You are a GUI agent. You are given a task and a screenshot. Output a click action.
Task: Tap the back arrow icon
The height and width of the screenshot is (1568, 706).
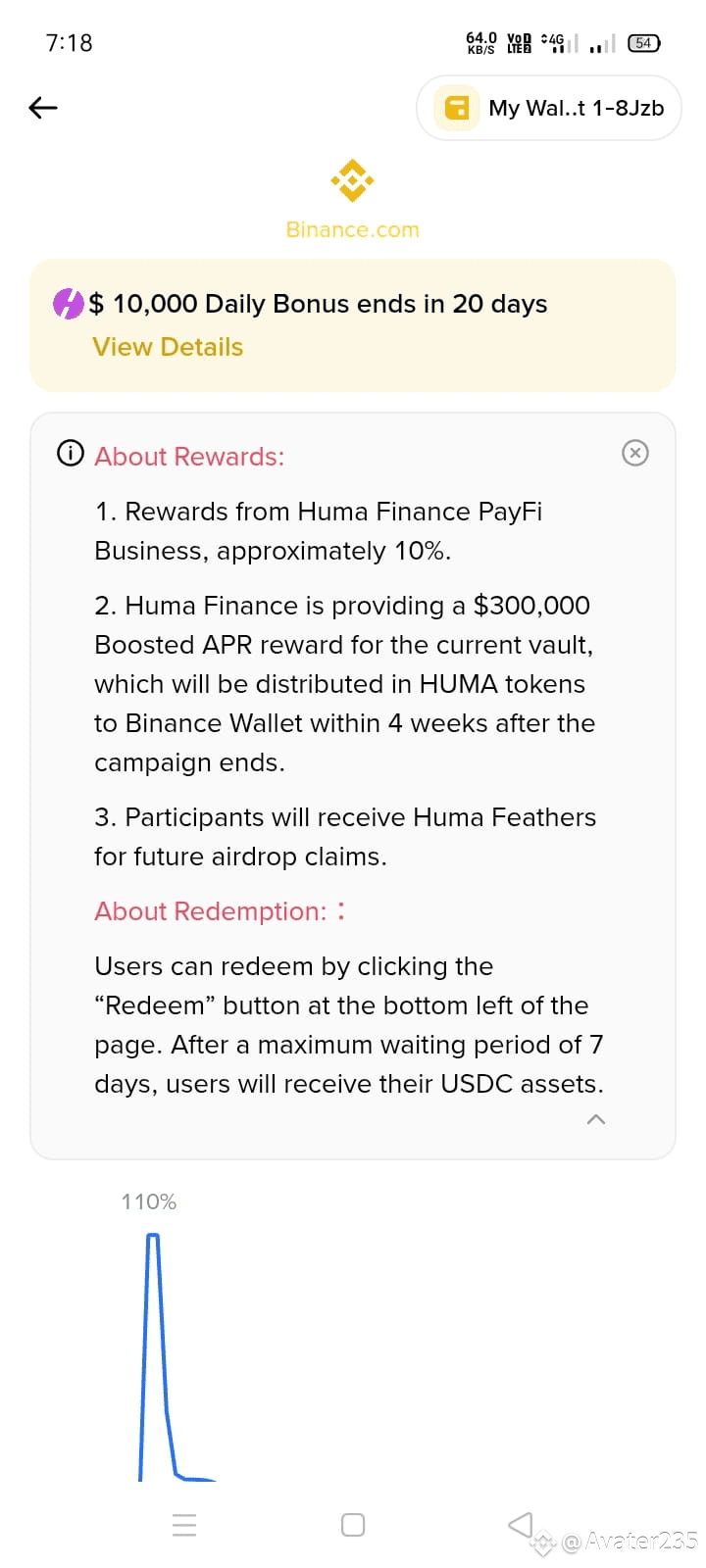coord(43,108)
